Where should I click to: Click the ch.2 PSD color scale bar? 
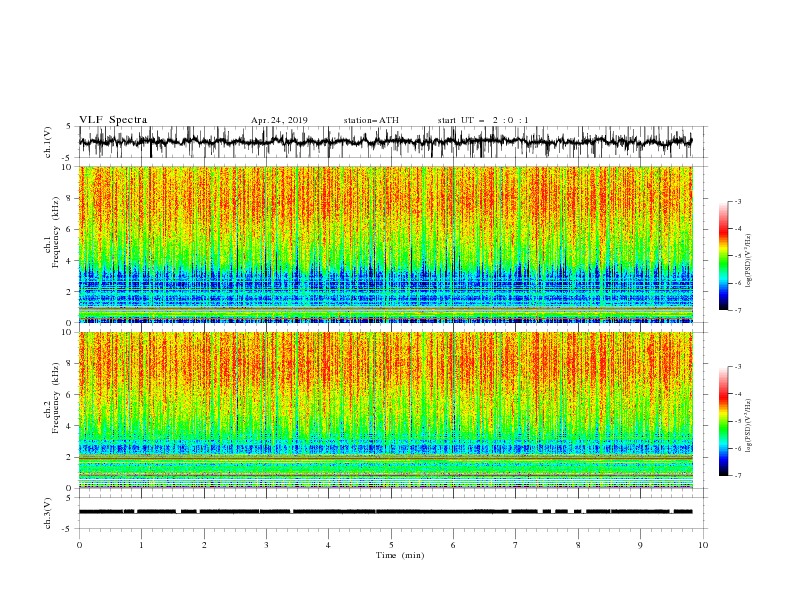coord(723,421)
